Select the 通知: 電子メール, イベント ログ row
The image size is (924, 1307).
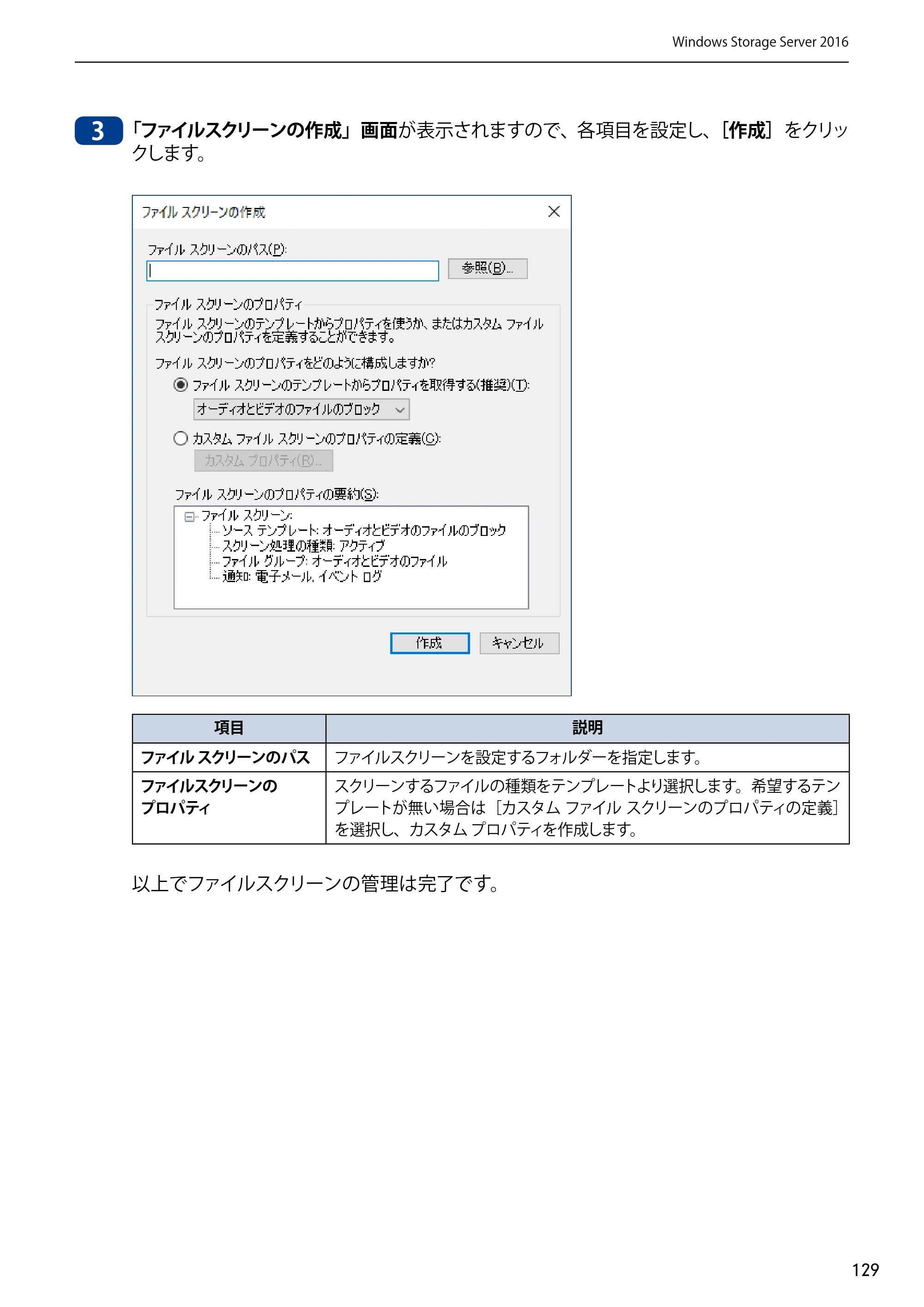coord(302,577)
